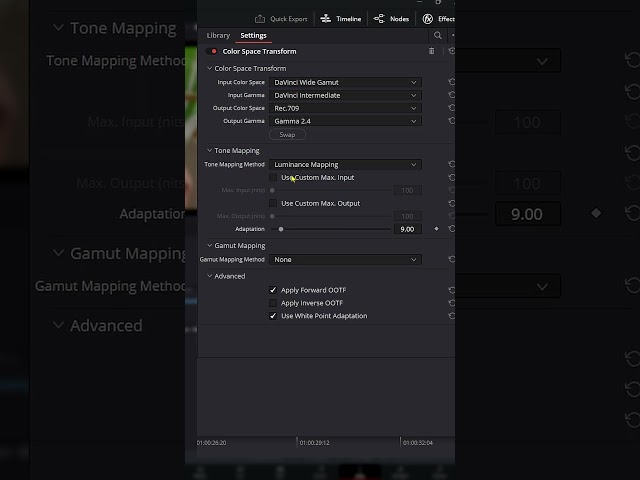Reset Apply Forward OOTF option
The height and width of the screenshot is (480, 640).
click(451, 290)
